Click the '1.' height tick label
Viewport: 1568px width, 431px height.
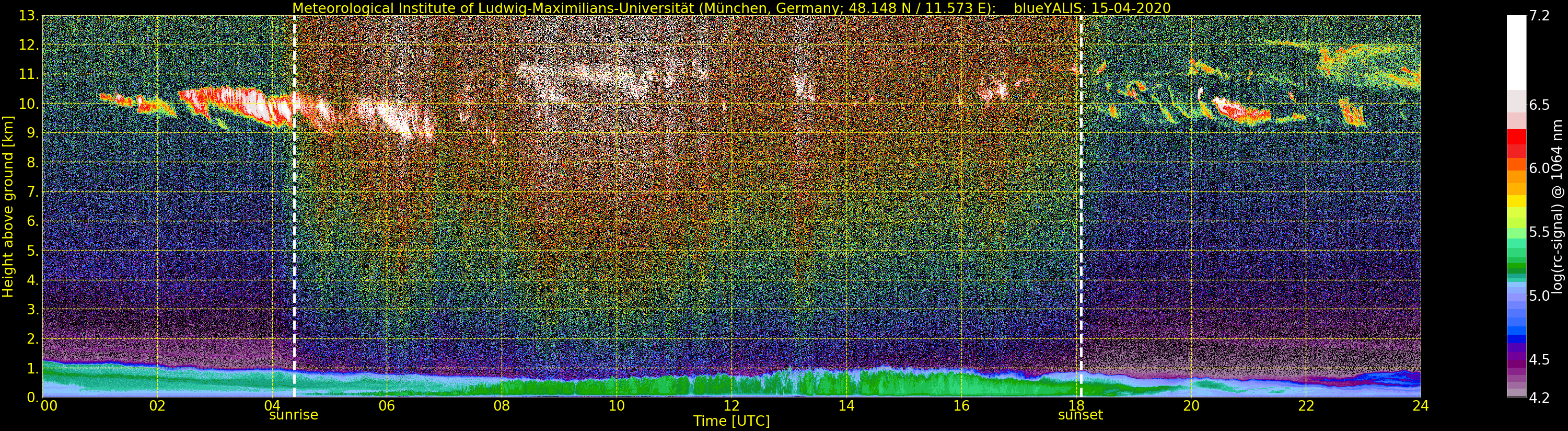tap(33, 368)
